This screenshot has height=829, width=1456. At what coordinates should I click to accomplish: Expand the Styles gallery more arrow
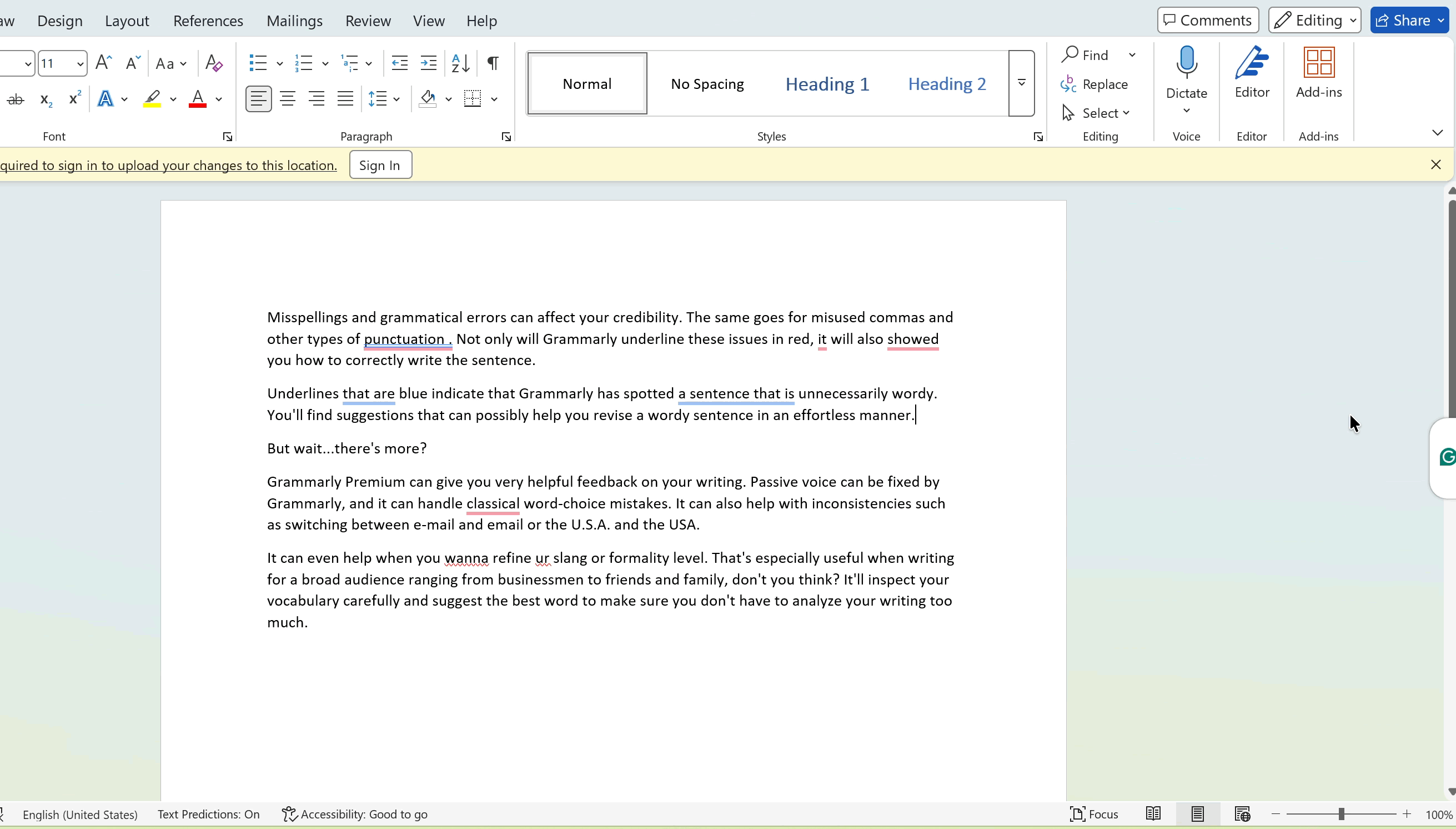(x=1021, y=83)
